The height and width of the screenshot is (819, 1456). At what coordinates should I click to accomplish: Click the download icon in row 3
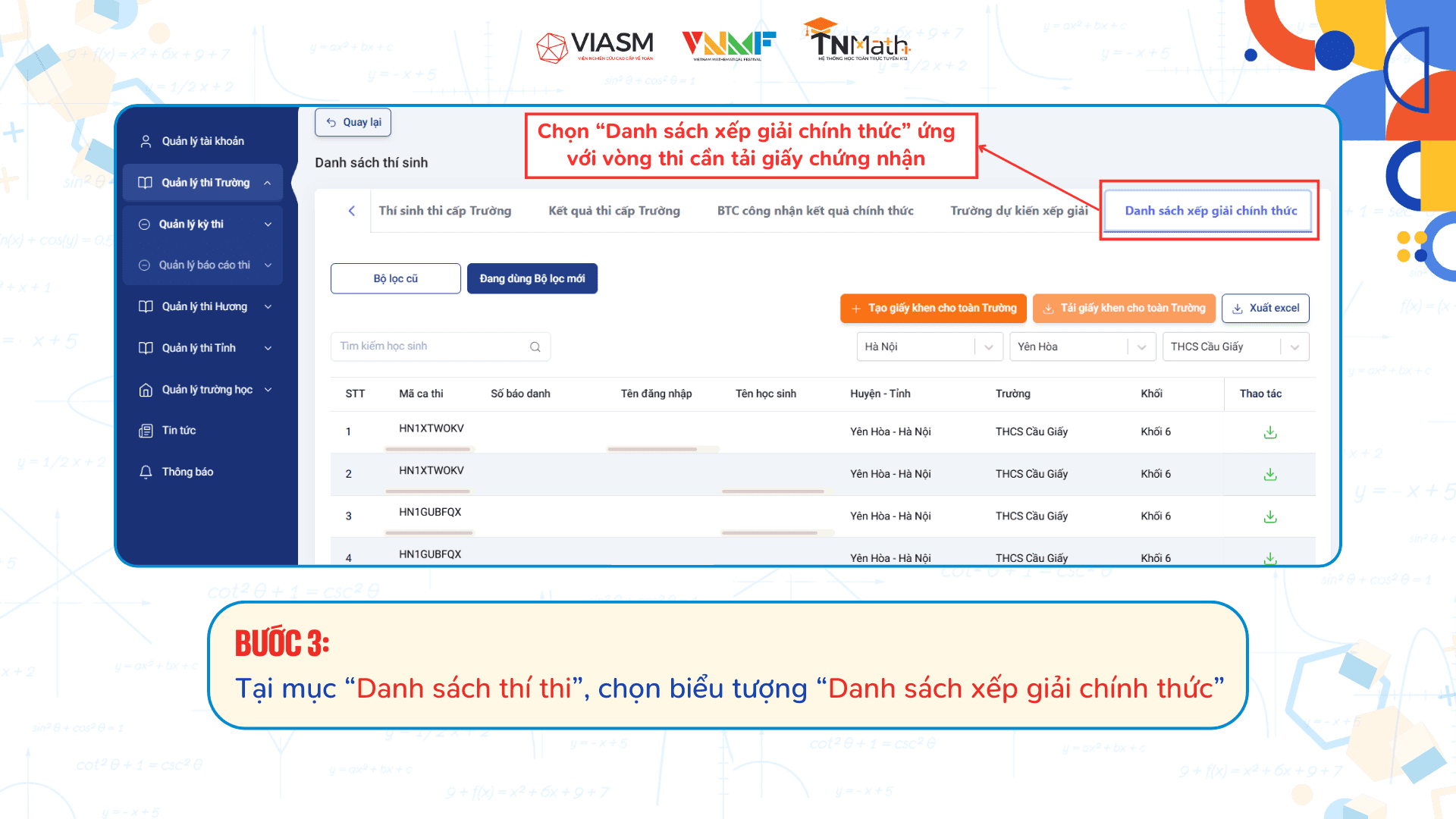(x=1270, y=517)
